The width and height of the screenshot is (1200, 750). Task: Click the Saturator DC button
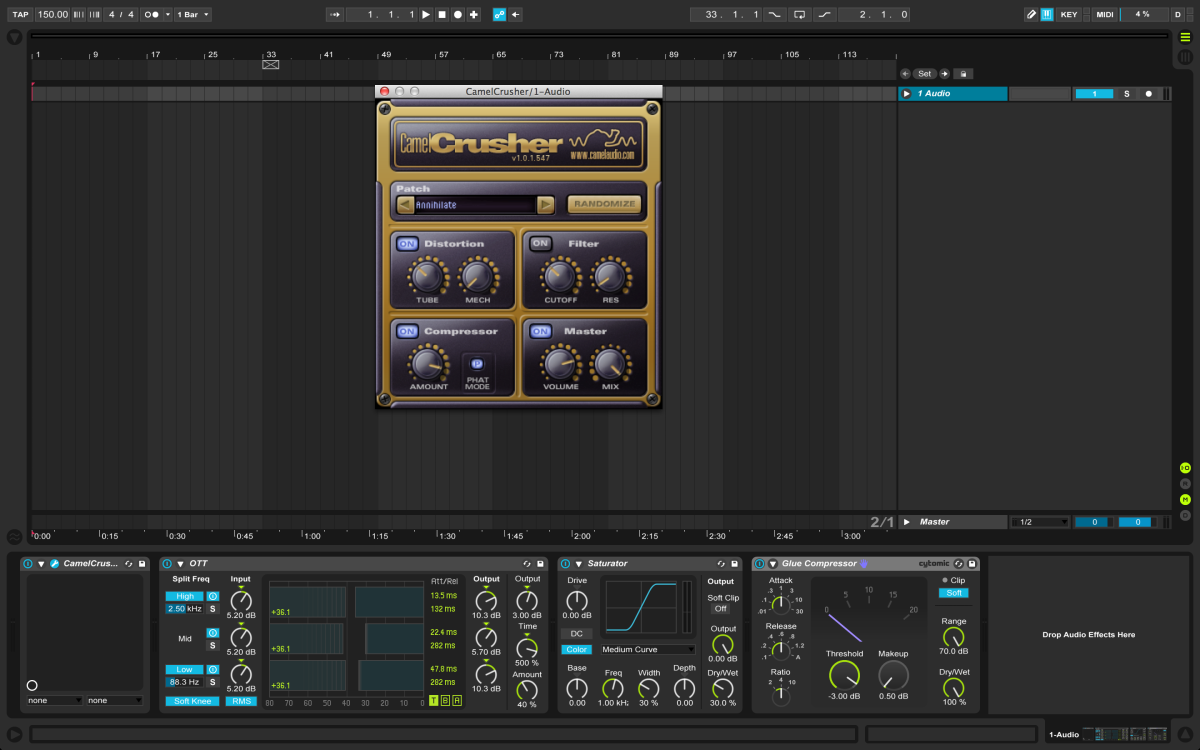pyautogui.click(x=577, y=634)
